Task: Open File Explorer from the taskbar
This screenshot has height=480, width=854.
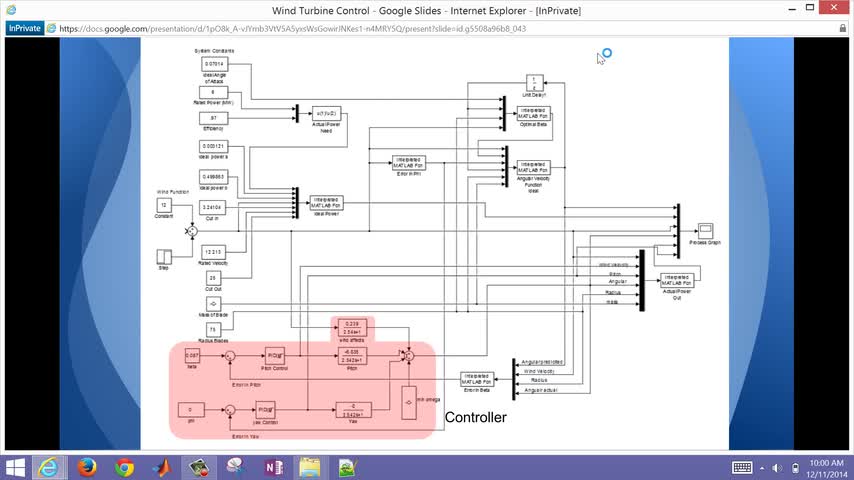Action: pos(310,467)
